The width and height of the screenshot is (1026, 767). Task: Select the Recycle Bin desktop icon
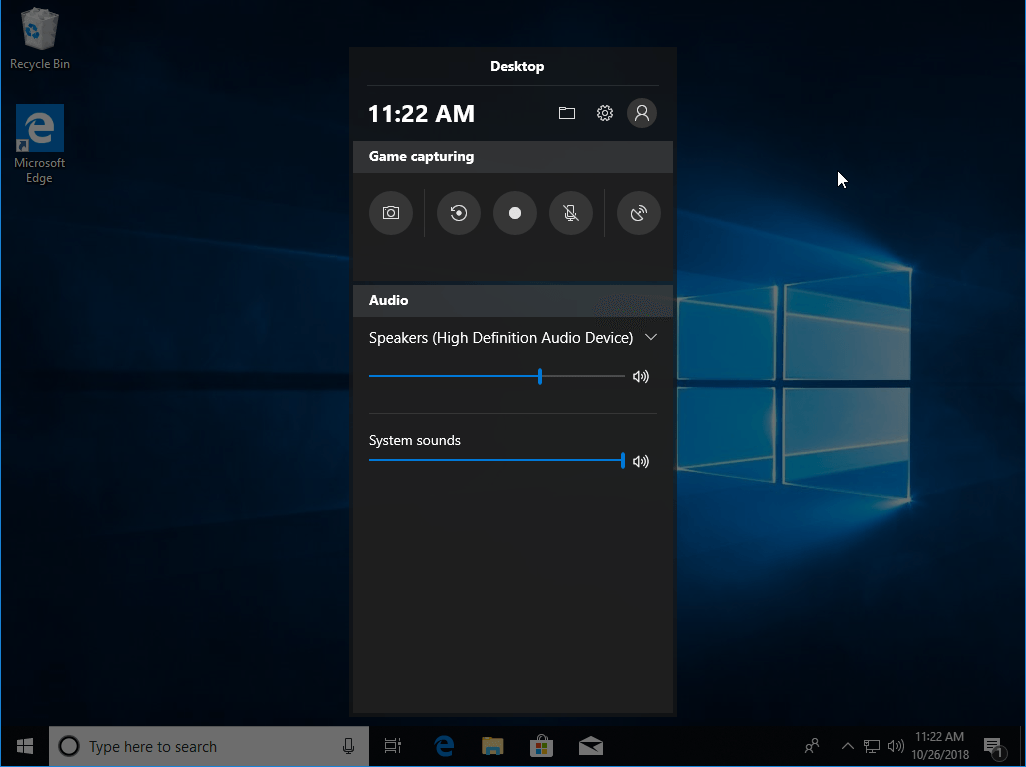[x=39, y=39]
